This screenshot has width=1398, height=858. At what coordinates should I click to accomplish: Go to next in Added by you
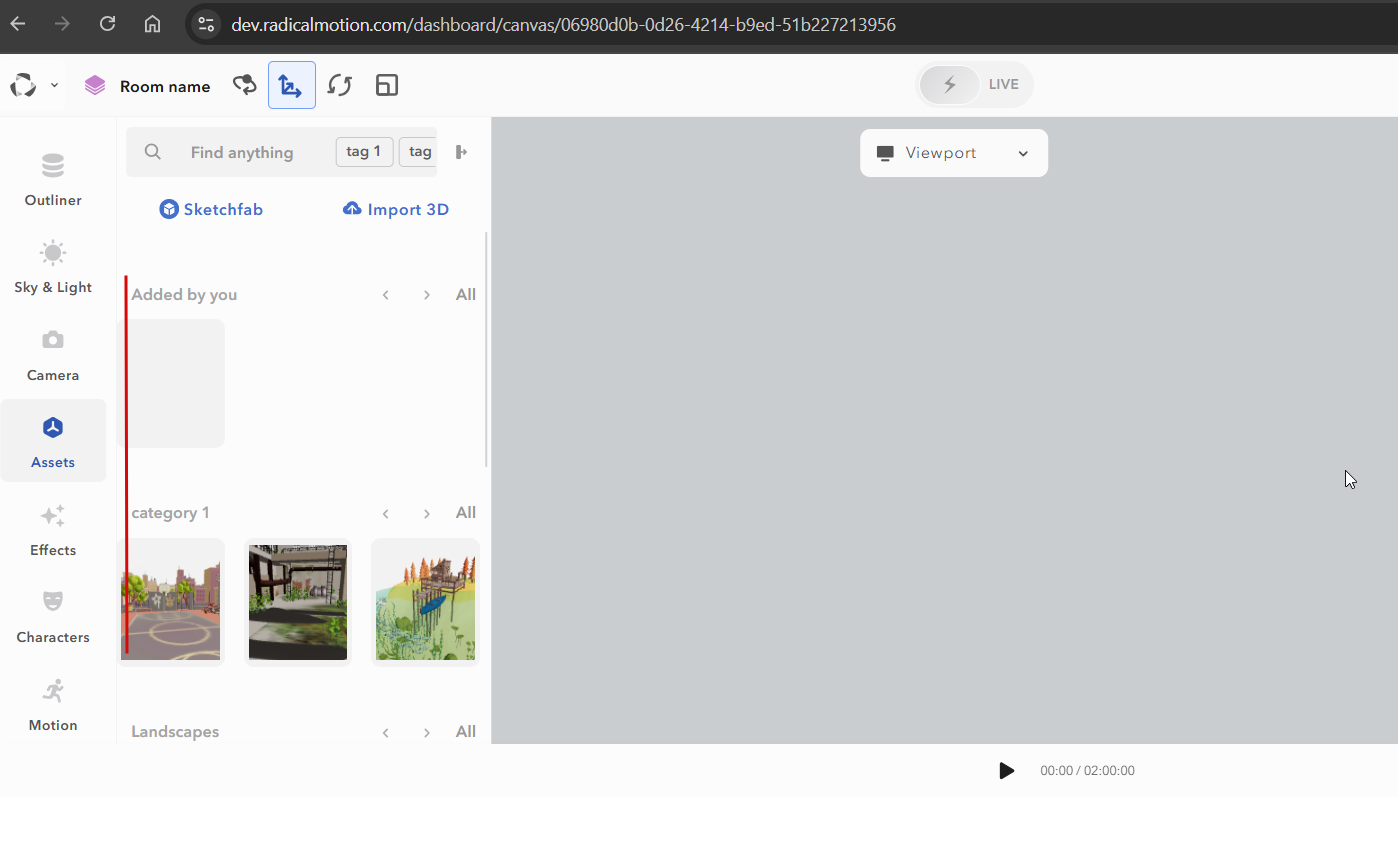click(x=427, y=295)
